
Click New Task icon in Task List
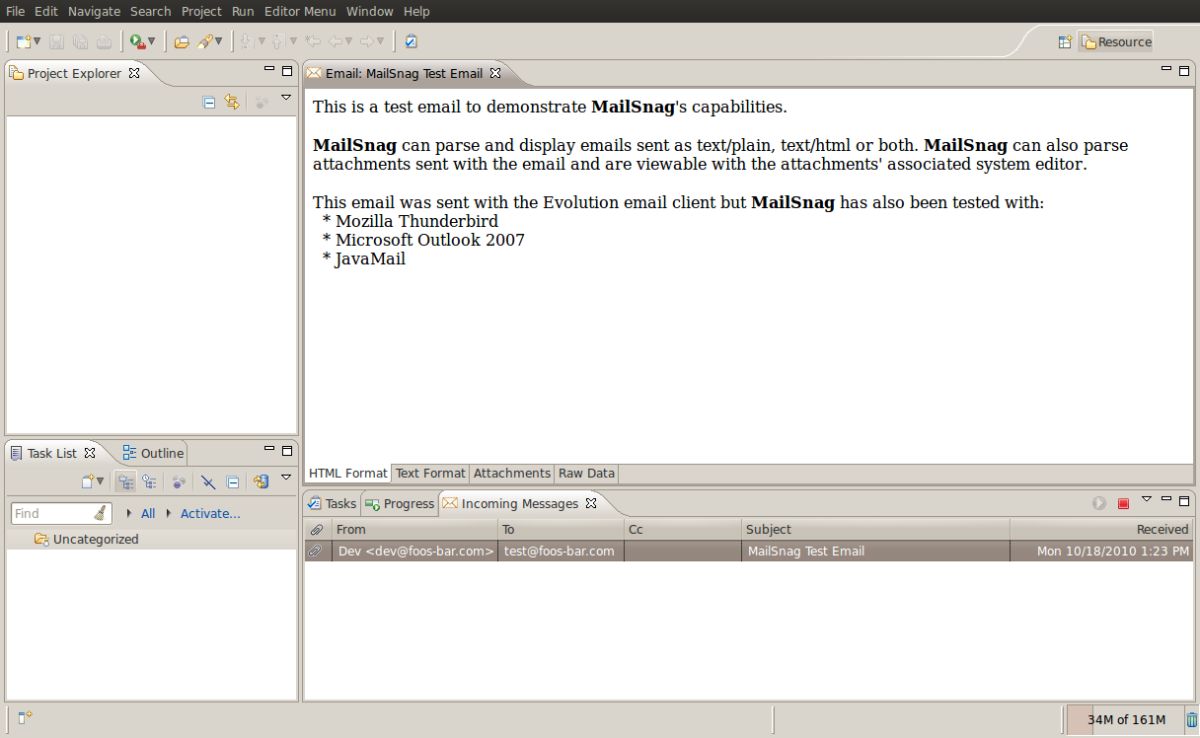point(89,482)
